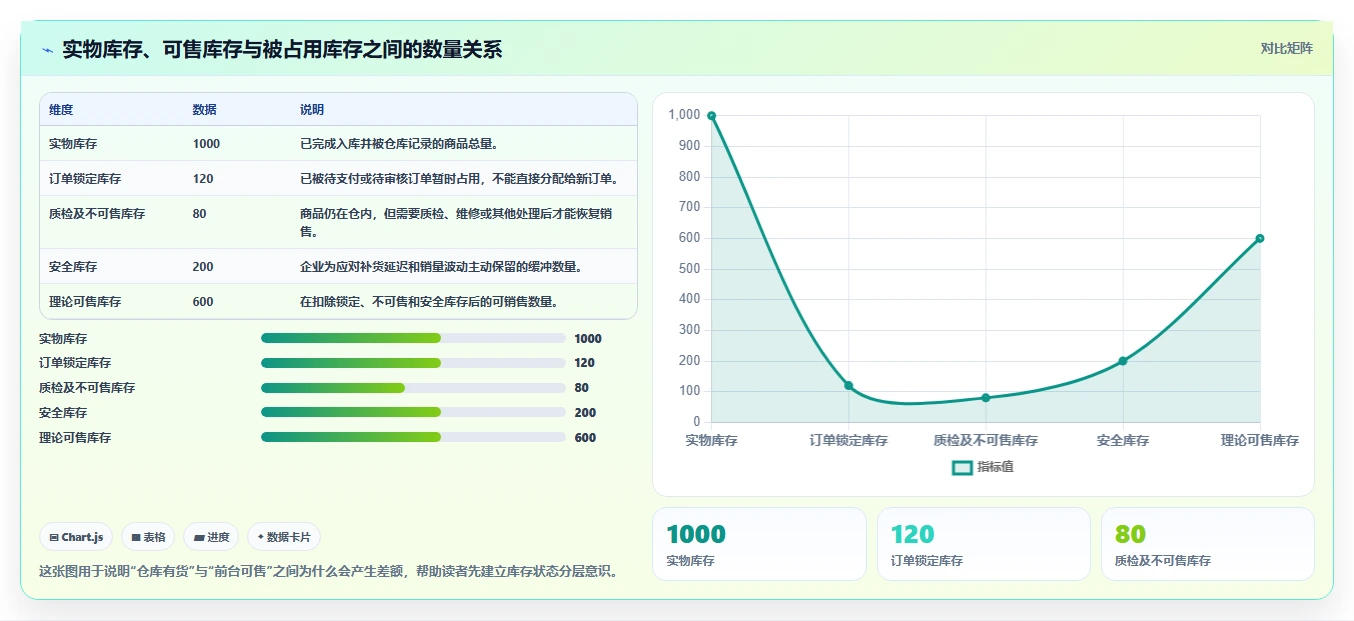Click the 指标值 legend color box
The image size is (1354, 621).
962,467
